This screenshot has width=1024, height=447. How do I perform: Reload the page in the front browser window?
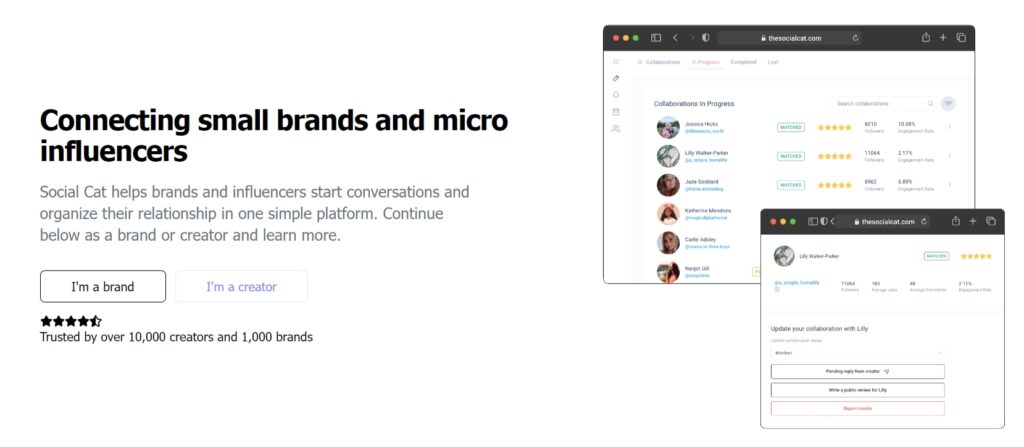pos(924,222)
